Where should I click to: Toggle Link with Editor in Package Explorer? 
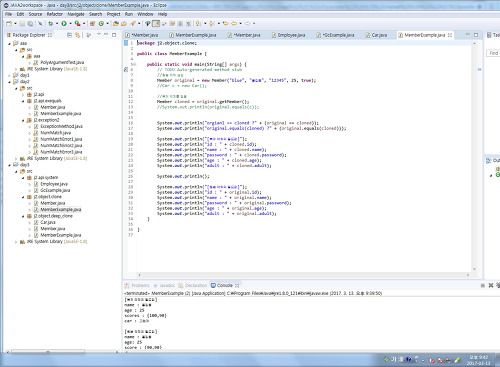pos(78,35)
